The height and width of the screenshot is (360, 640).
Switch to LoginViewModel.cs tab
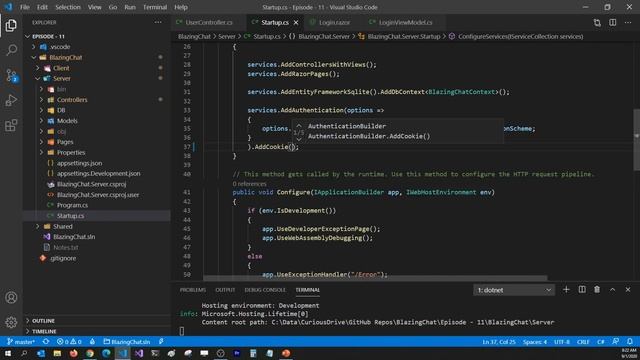point(405,22)
